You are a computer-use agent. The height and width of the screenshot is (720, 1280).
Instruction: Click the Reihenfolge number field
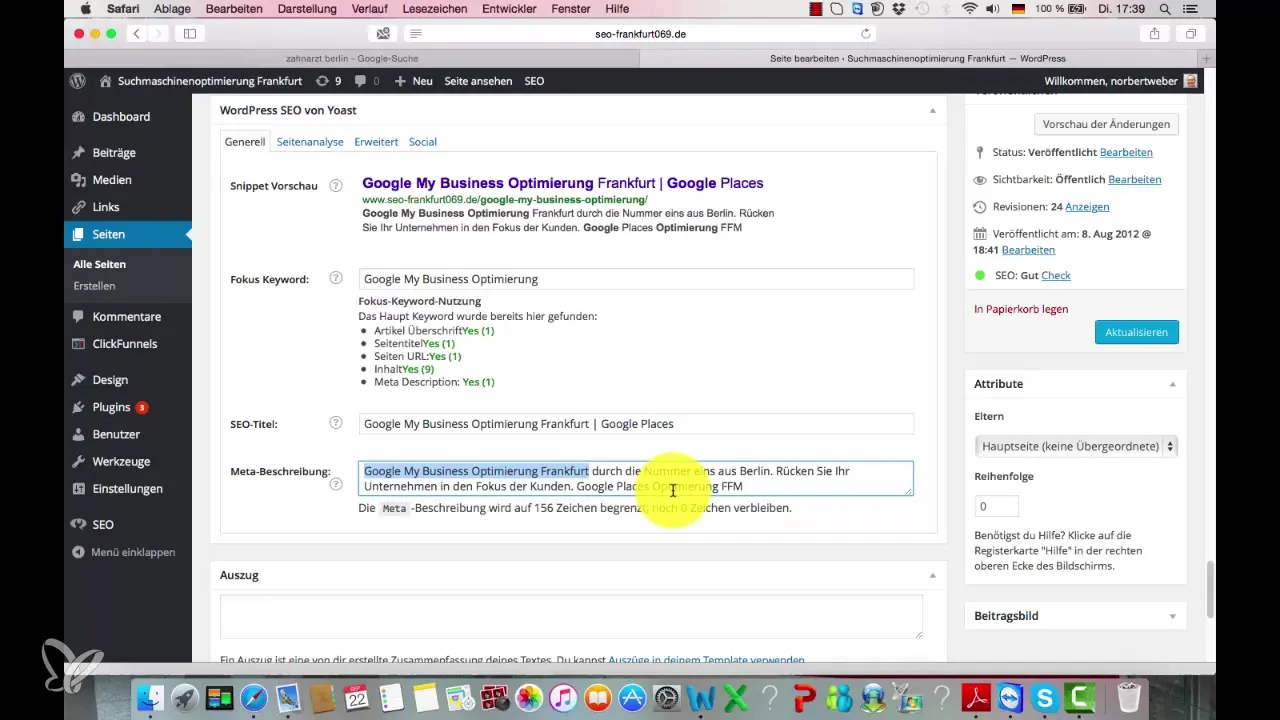click(x=996, y=506)
